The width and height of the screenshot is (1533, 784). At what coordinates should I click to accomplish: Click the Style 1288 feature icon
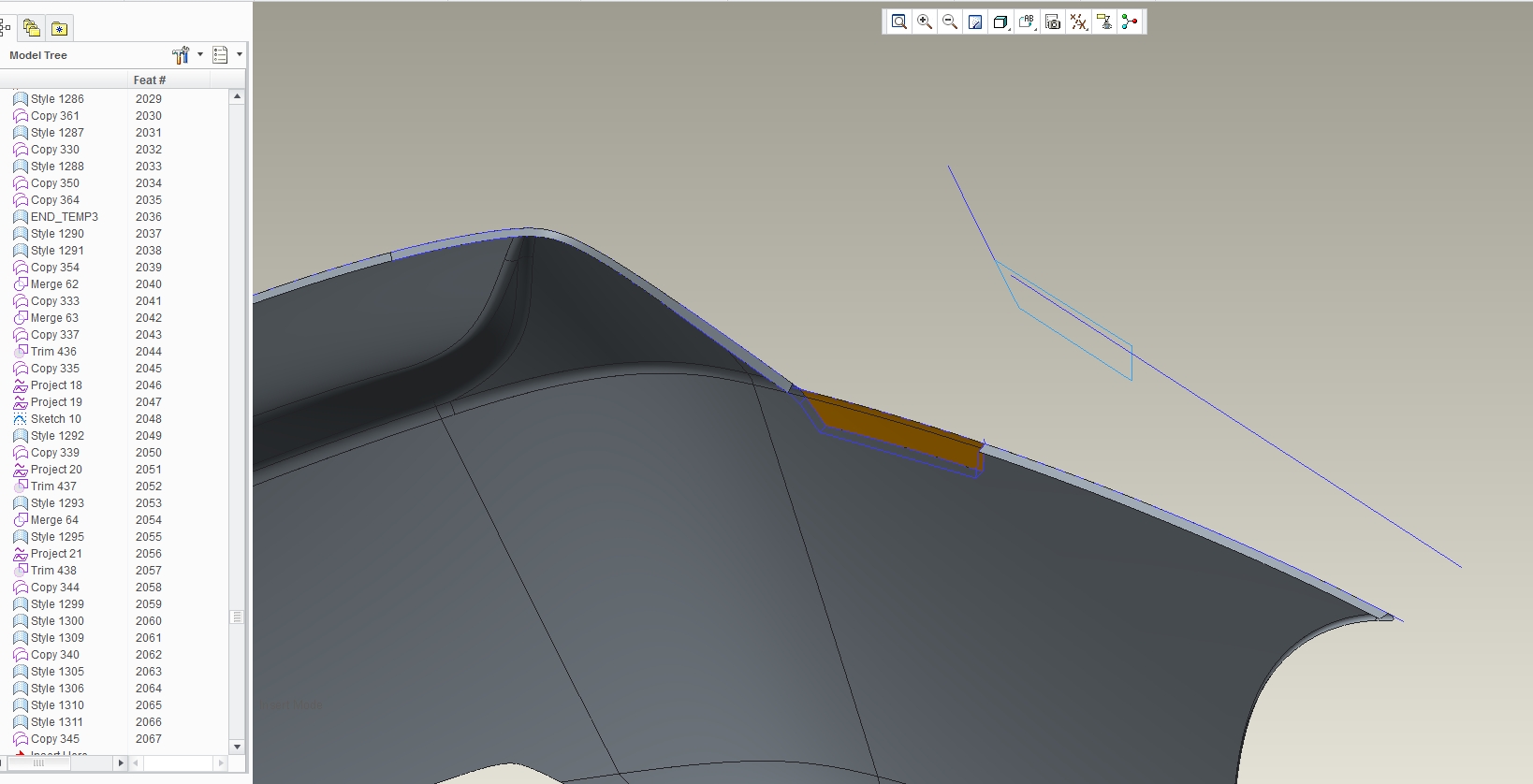coord(20,167)
